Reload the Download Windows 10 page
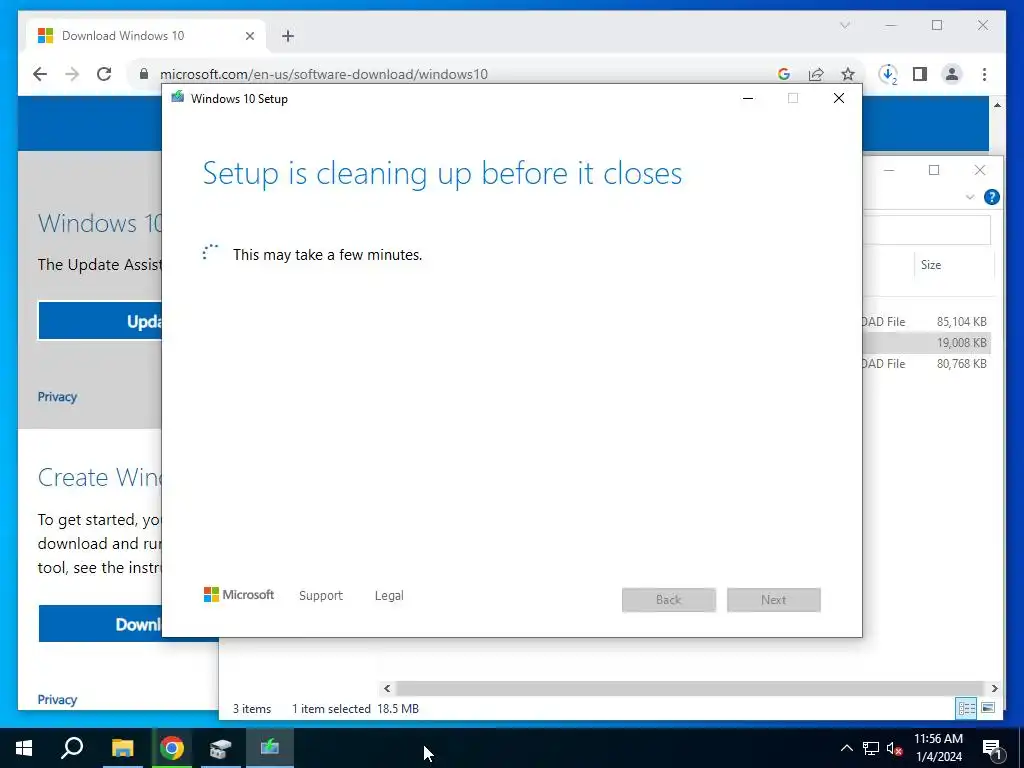 tap(104, 74)
